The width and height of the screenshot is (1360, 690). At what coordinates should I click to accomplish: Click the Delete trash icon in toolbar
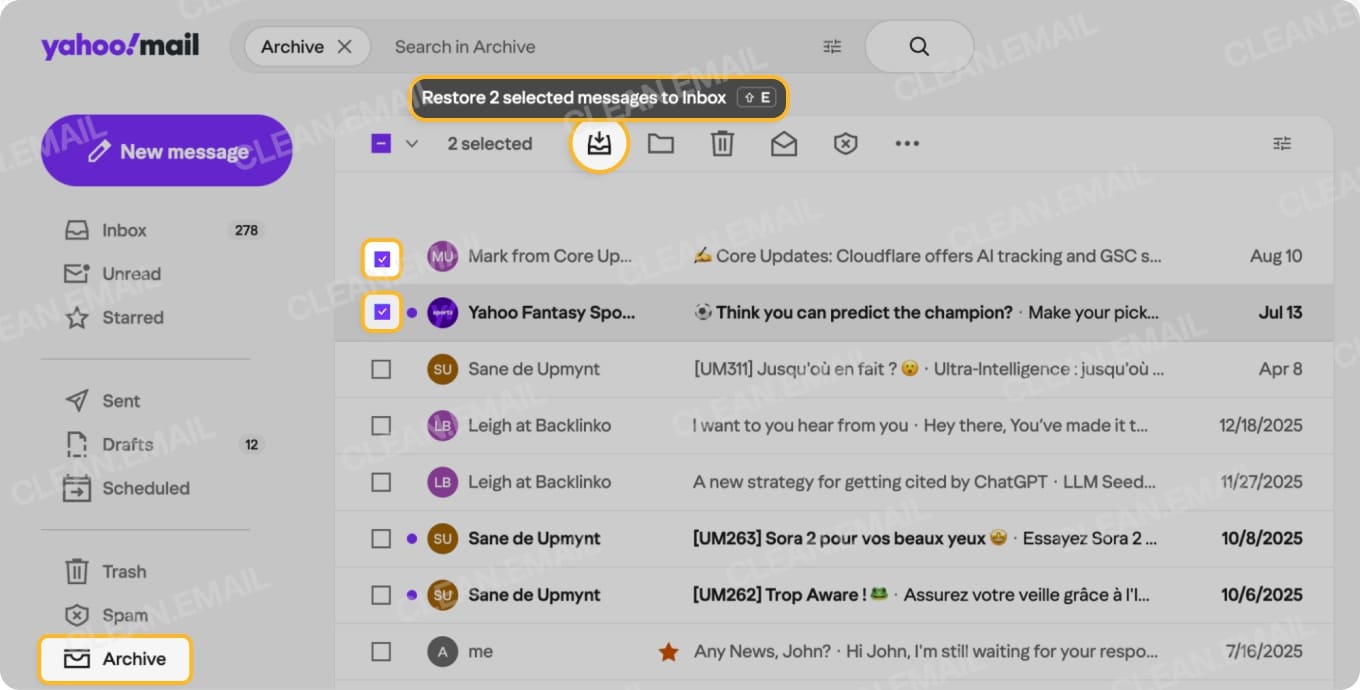pos(722,144)
